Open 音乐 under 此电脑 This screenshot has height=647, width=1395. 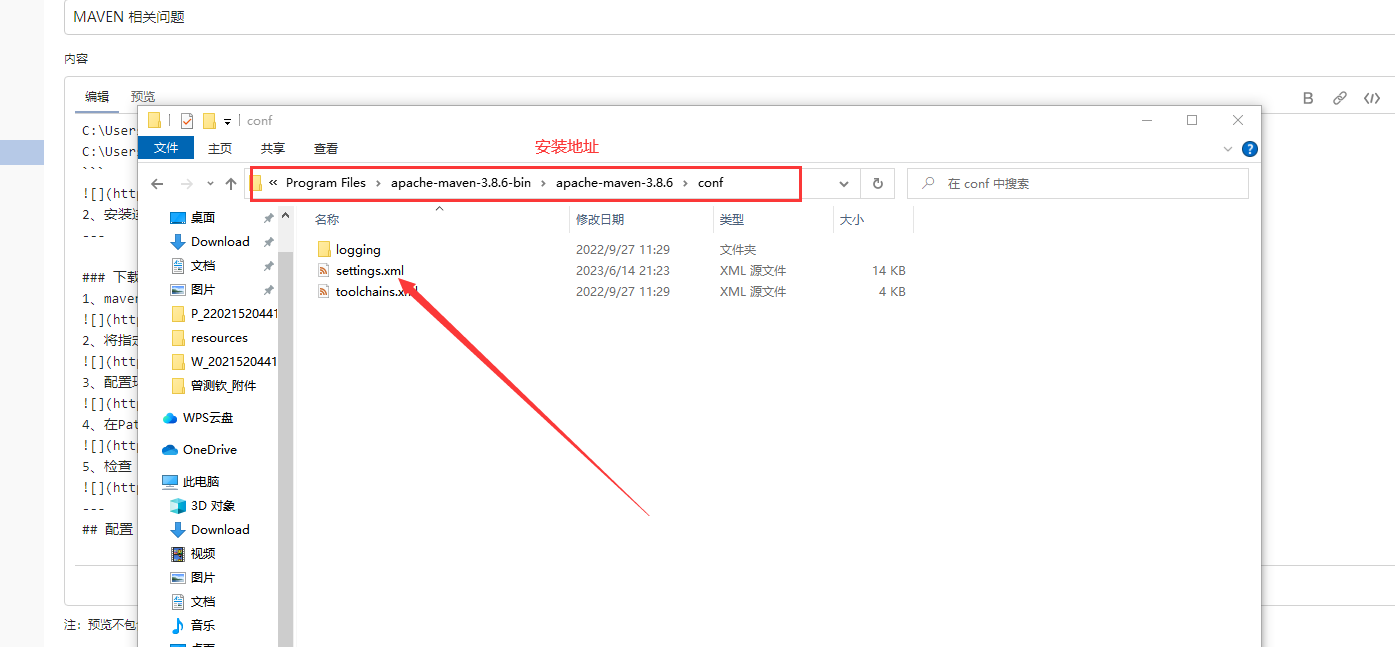point(203,626)
